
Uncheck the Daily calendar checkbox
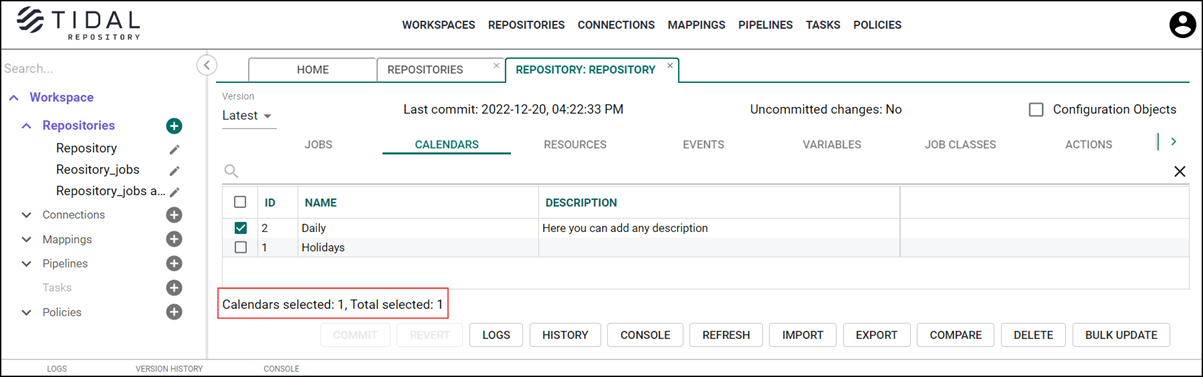(x=240, y=228)
